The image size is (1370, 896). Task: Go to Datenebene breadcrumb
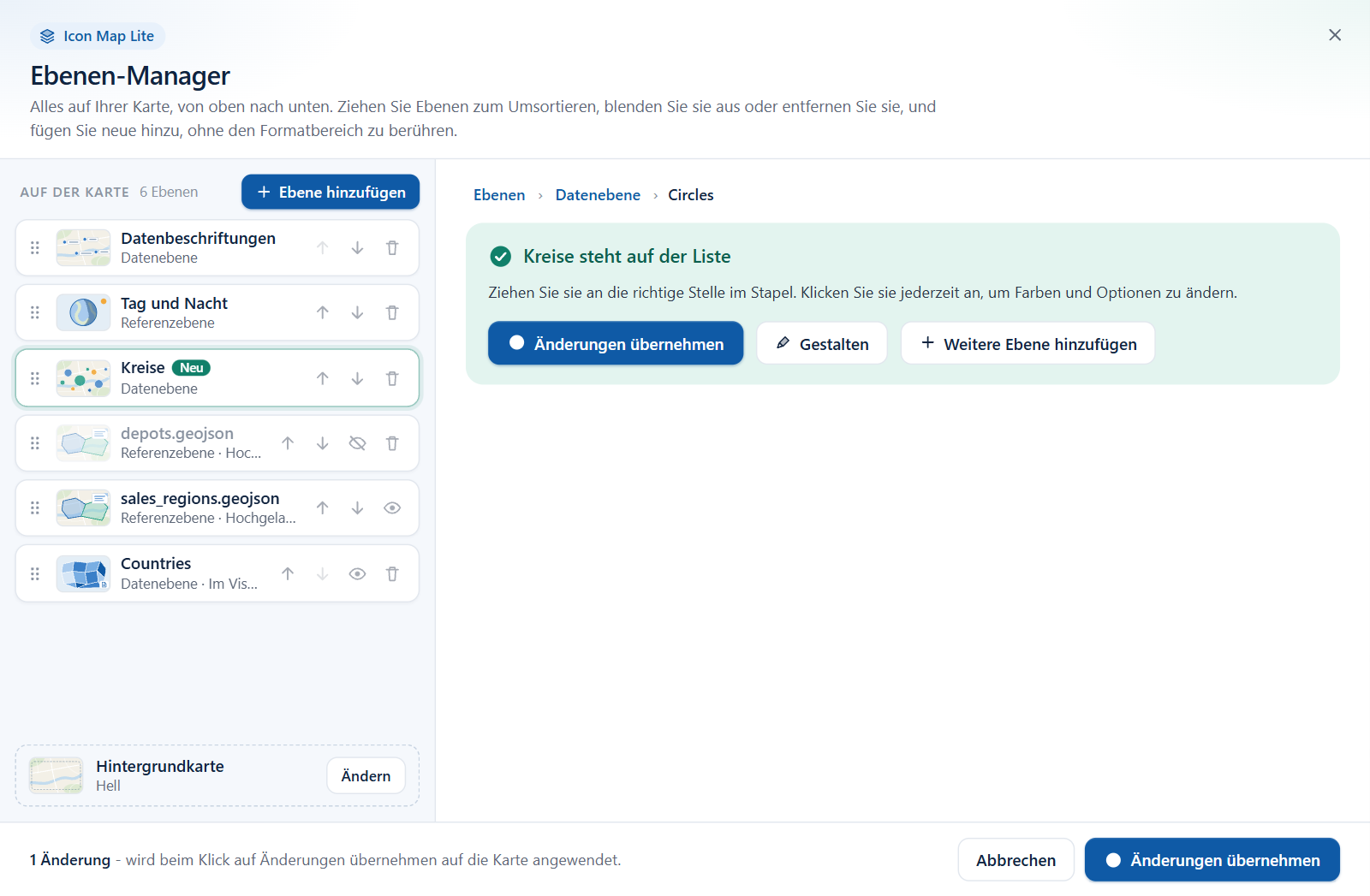pos(598,195)
